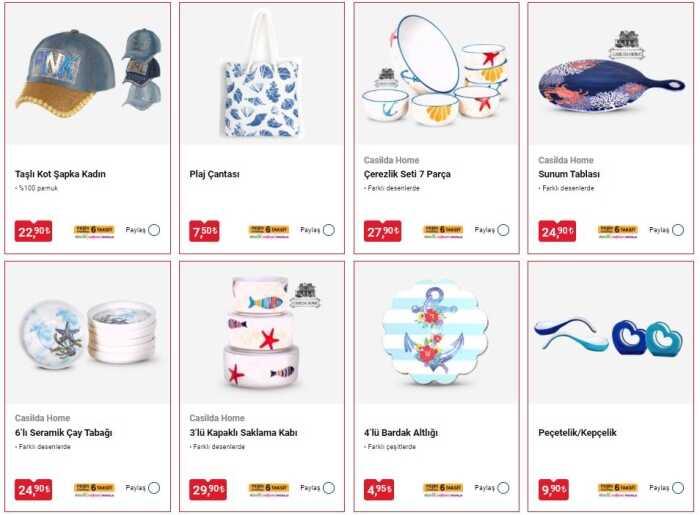This screenshot has height=515, width=700.
Task: Select Paylaş radio on 6'lı Seramik Çay Tabağı
Action: coord(154,488)
